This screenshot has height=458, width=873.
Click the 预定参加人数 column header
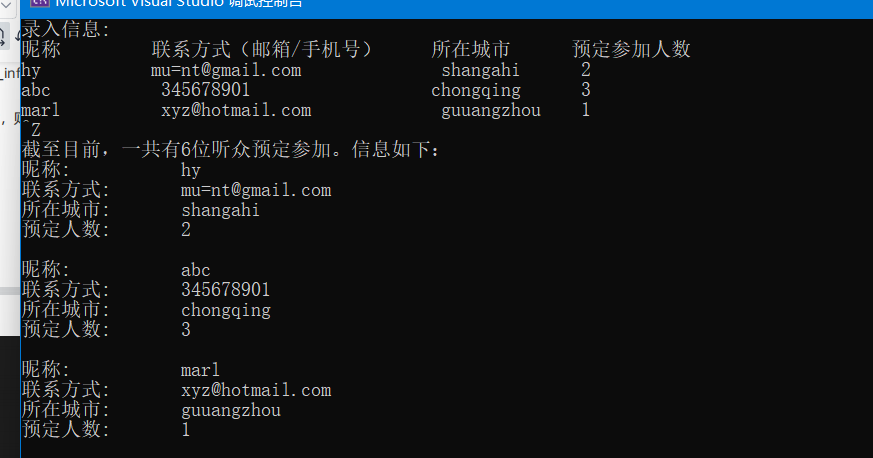pos(631,50)
